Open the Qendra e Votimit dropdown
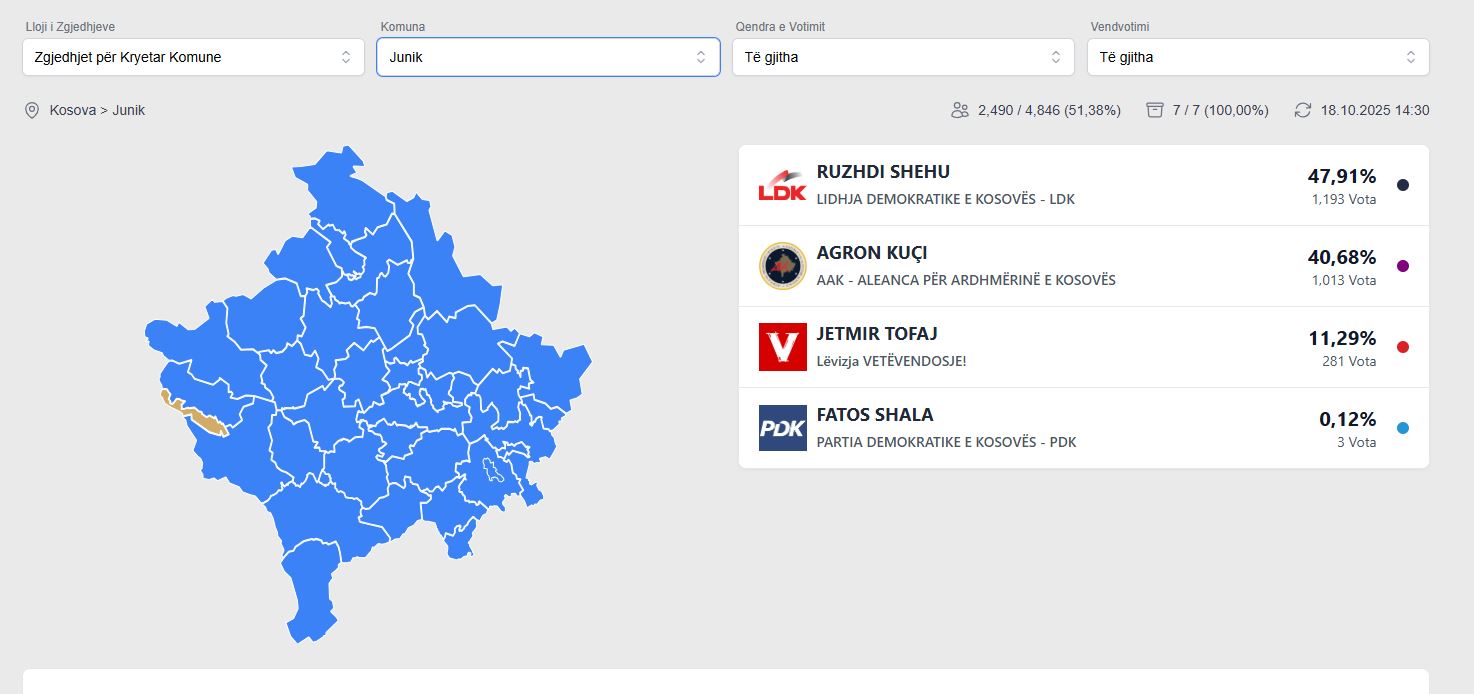The width and height of the screenshot is (1474, 694). tap(903, 57)
